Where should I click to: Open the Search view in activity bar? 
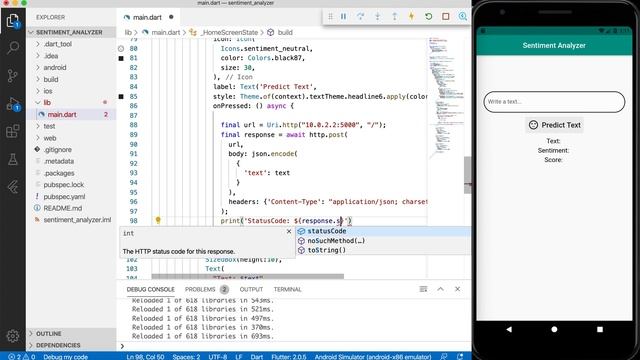(13, 48)
